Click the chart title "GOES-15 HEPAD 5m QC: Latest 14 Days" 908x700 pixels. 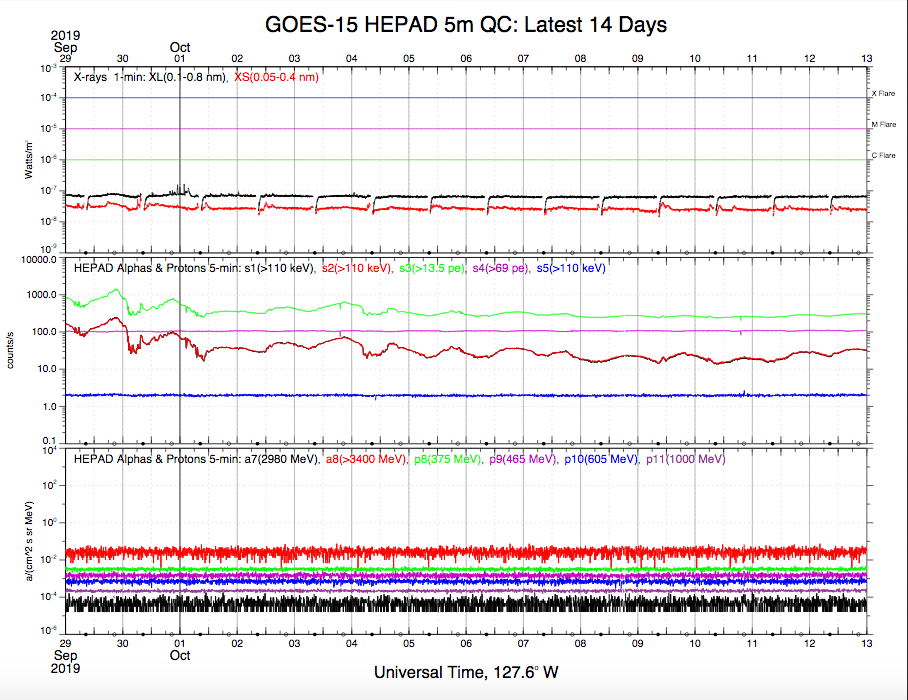[466, 25]
